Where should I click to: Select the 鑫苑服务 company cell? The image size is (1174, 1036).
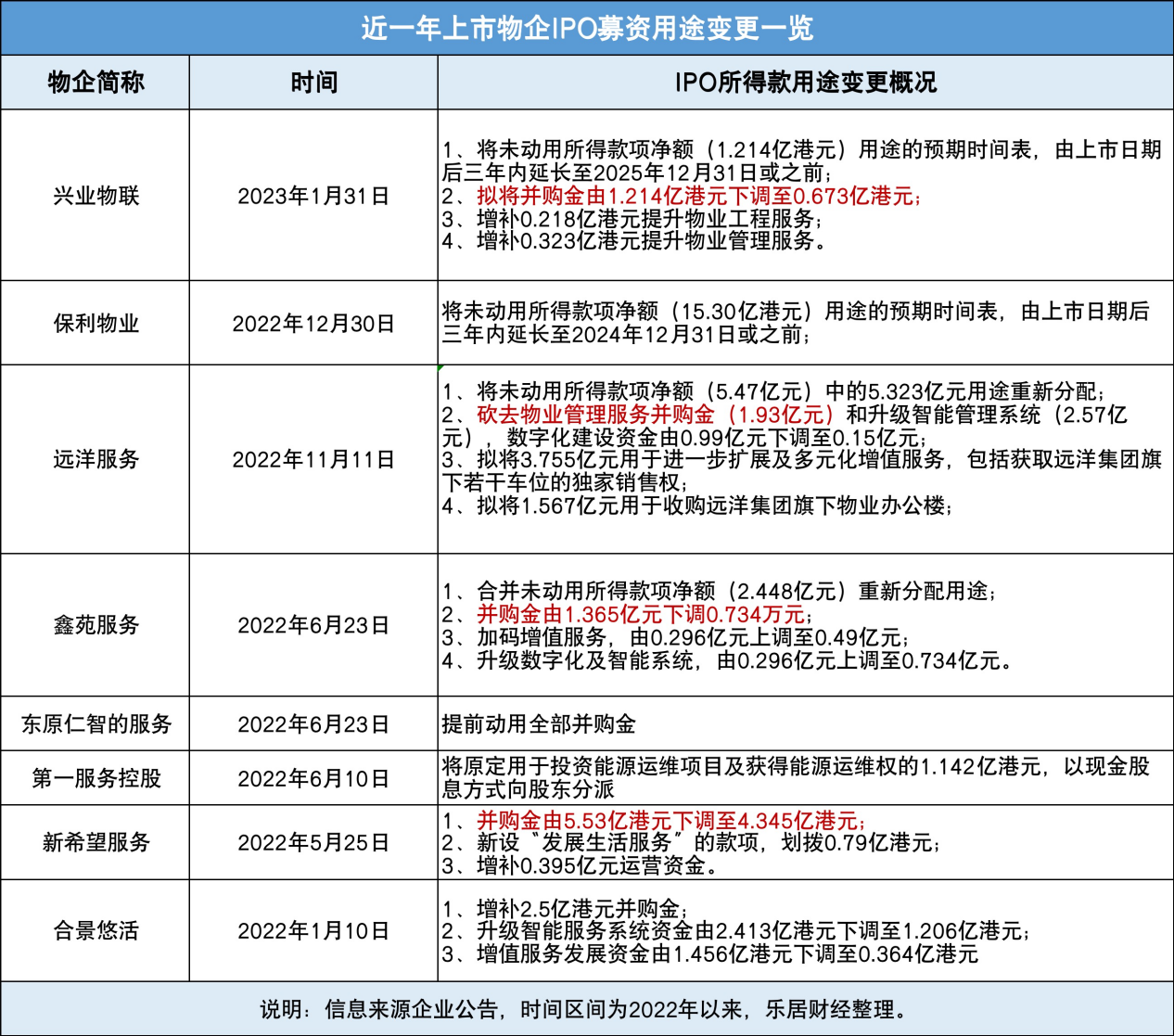96,625
